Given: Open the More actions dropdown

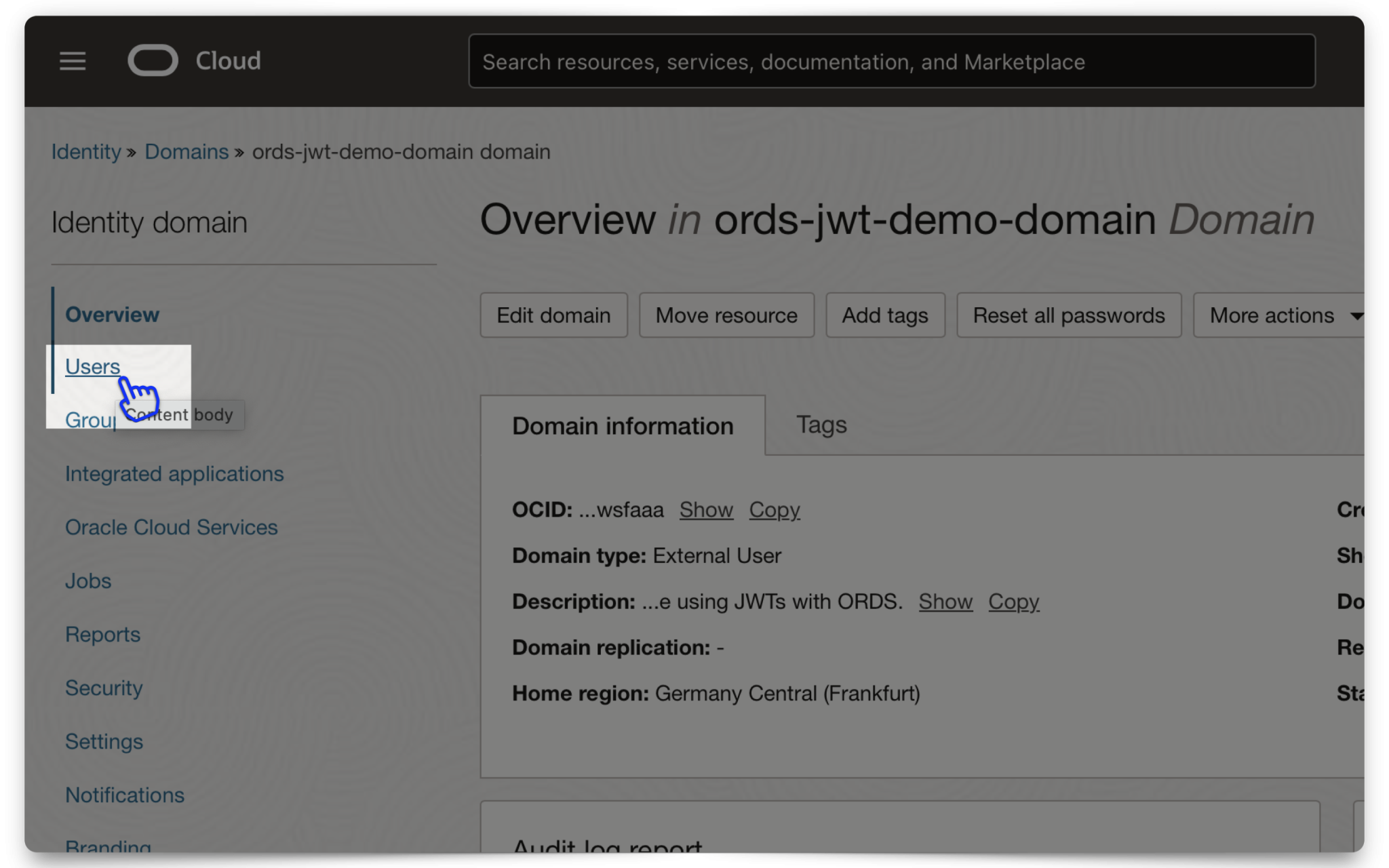Looking at the screenshot, I should click(1279, 315).
